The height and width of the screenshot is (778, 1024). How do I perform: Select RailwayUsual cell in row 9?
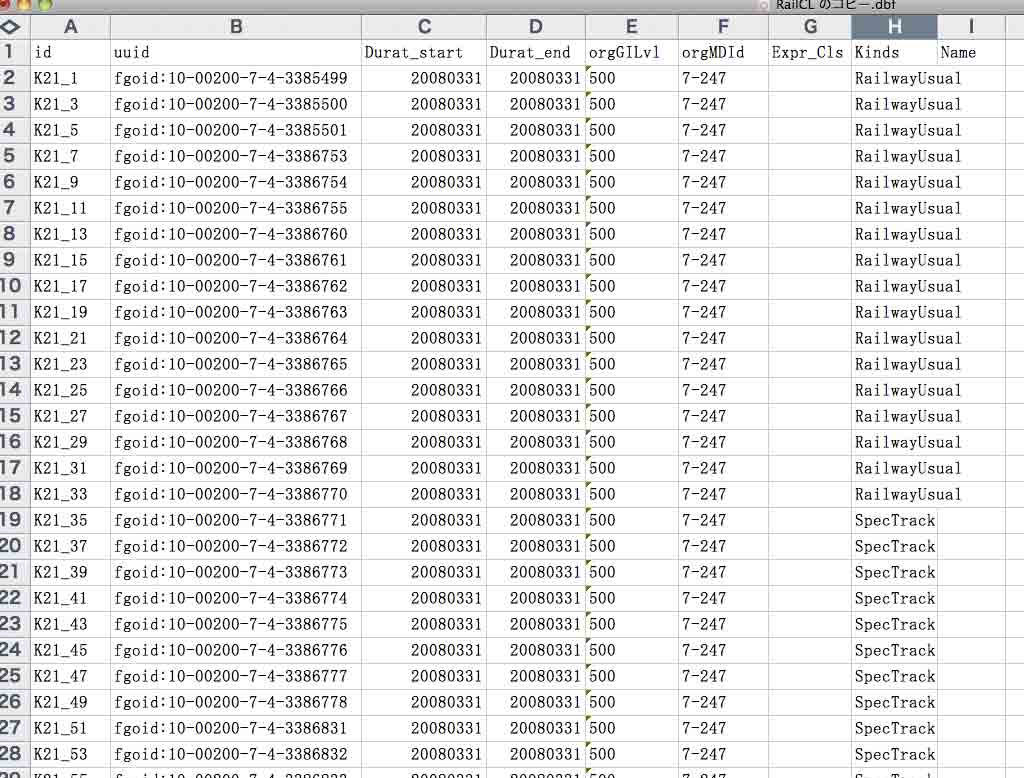tap(894, 260)
